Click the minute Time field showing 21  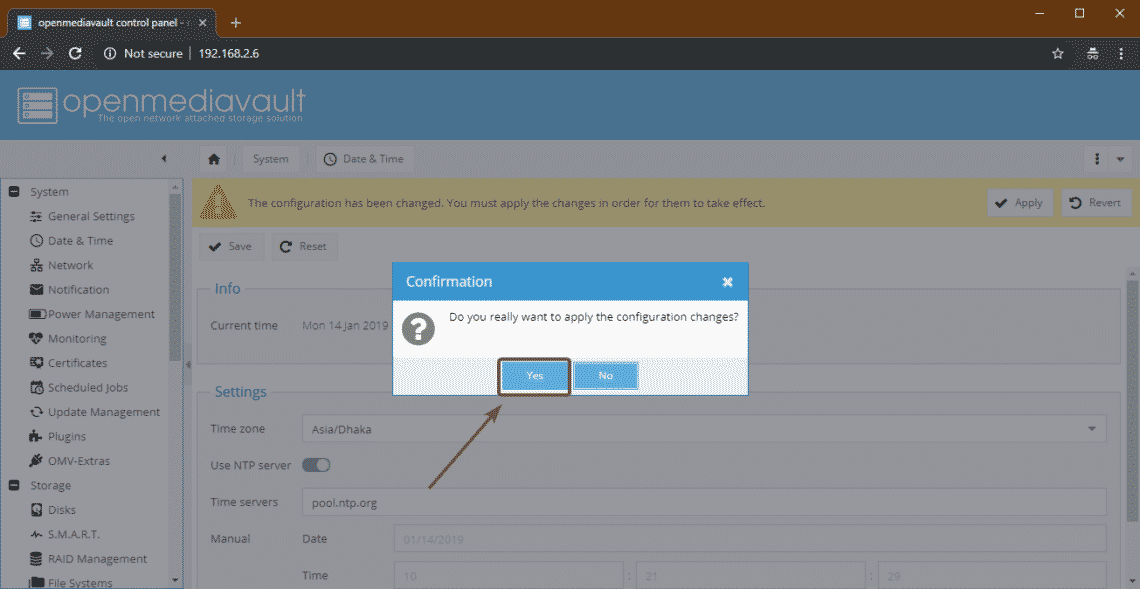click(x=750, y=574)
